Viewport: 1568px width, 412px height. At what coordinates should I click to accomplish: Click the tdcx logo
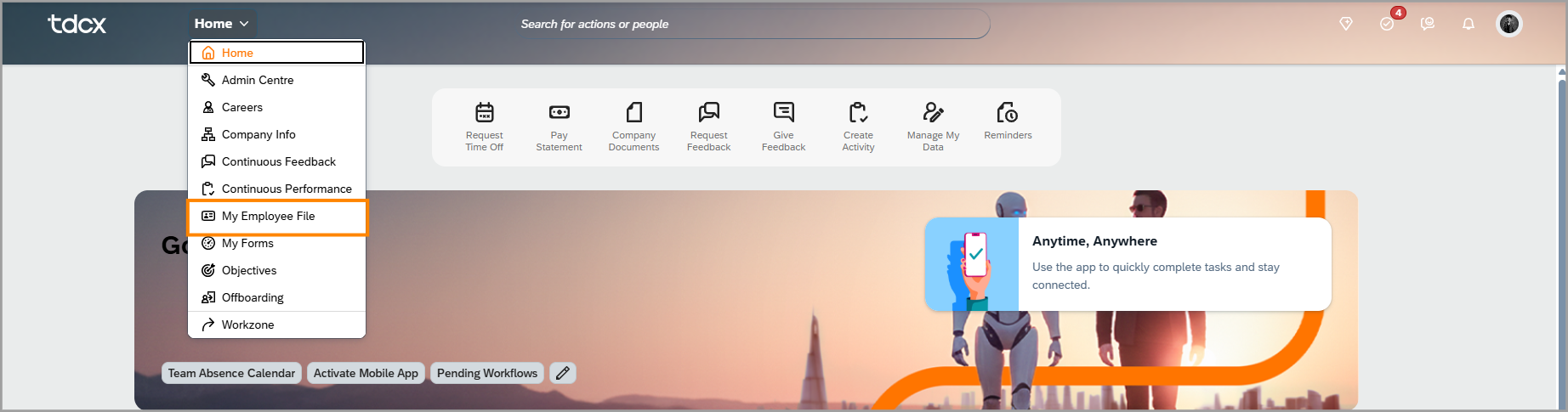(x=77, y=24)
